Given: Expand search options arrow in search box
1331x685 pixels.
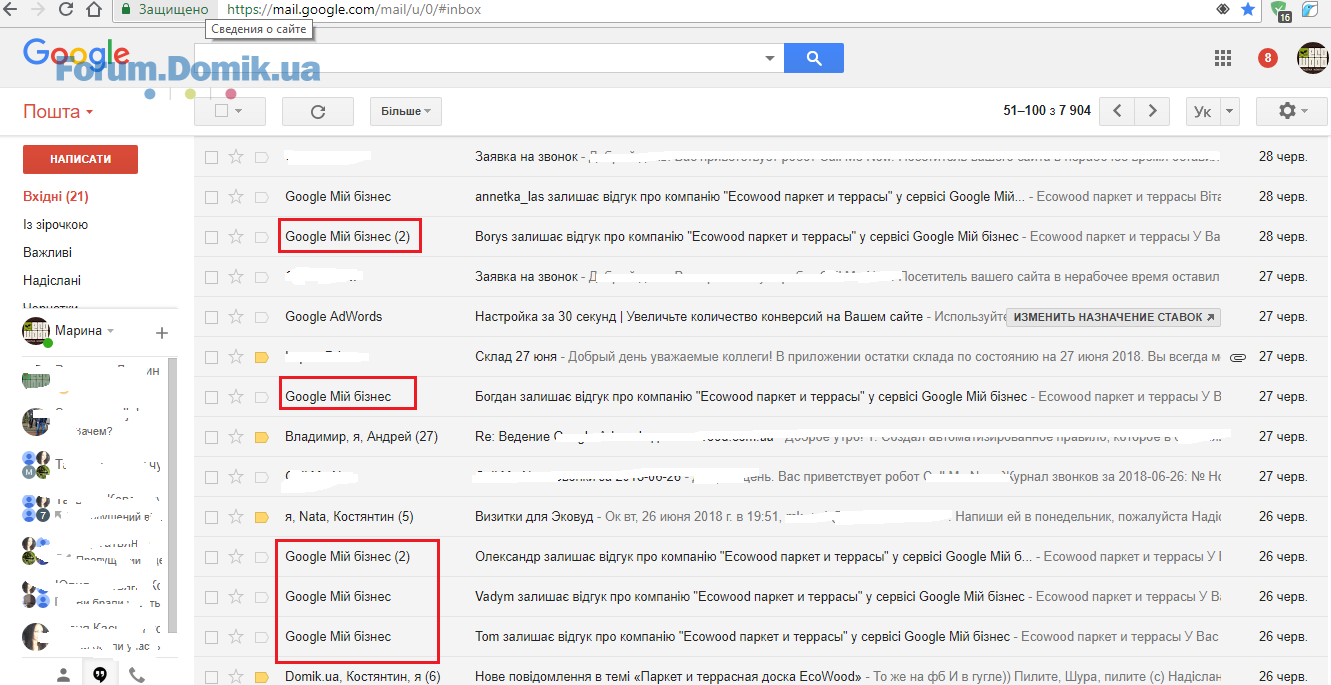Looking at the screenshot, I should (x=769, y=58).
